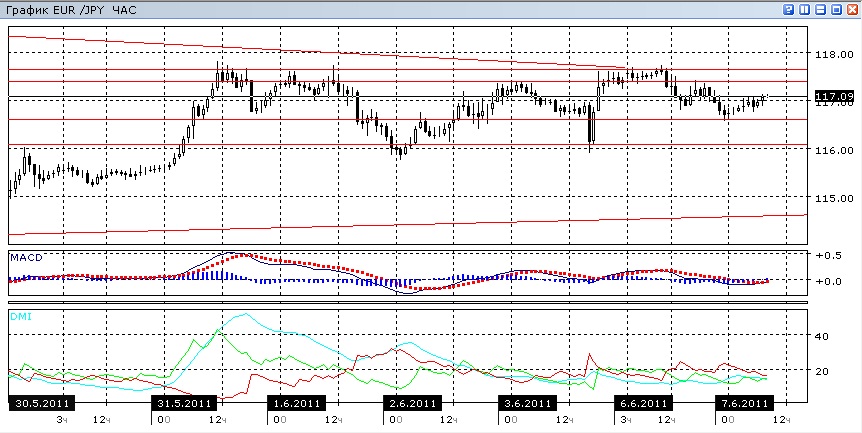Maximize the EUR/JPY chart window
The height and width of the screenshot is (433, 862).
tap(837, 9)
